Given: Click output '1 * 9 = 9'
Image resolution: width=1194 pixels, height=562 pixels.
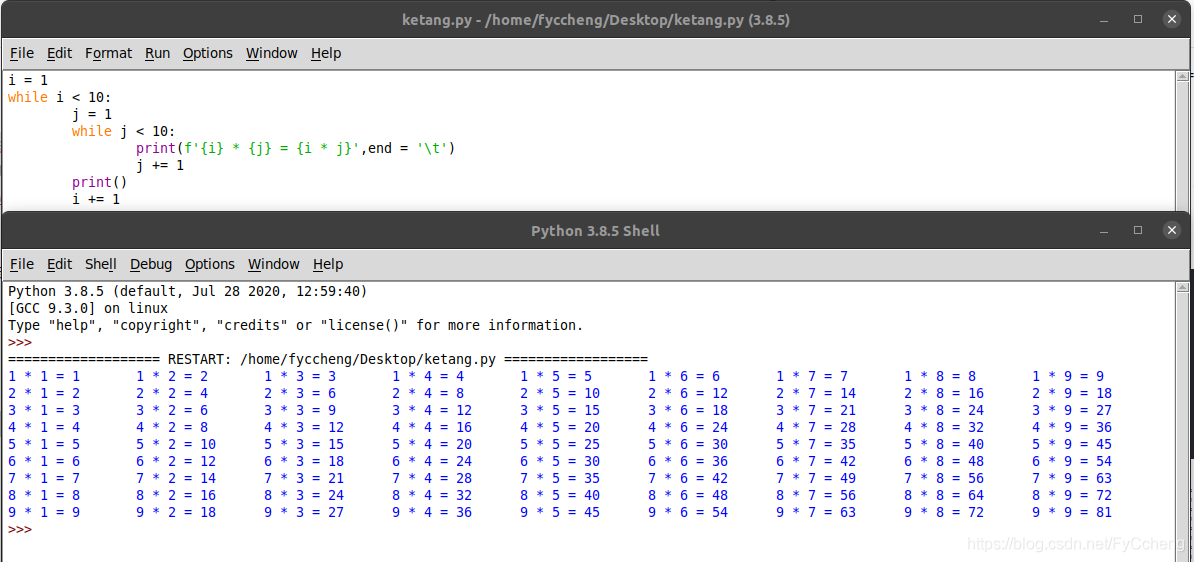Looking at the screenshot, I should click(1068, 376).
